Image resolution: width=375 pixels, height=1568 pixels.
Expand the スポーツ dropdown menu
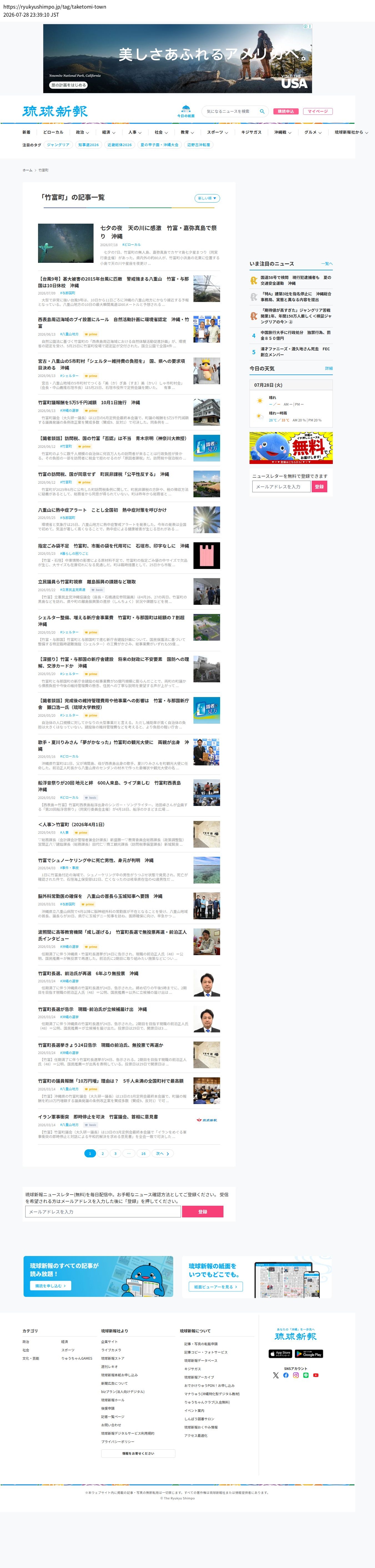click(x=217, y=132)
